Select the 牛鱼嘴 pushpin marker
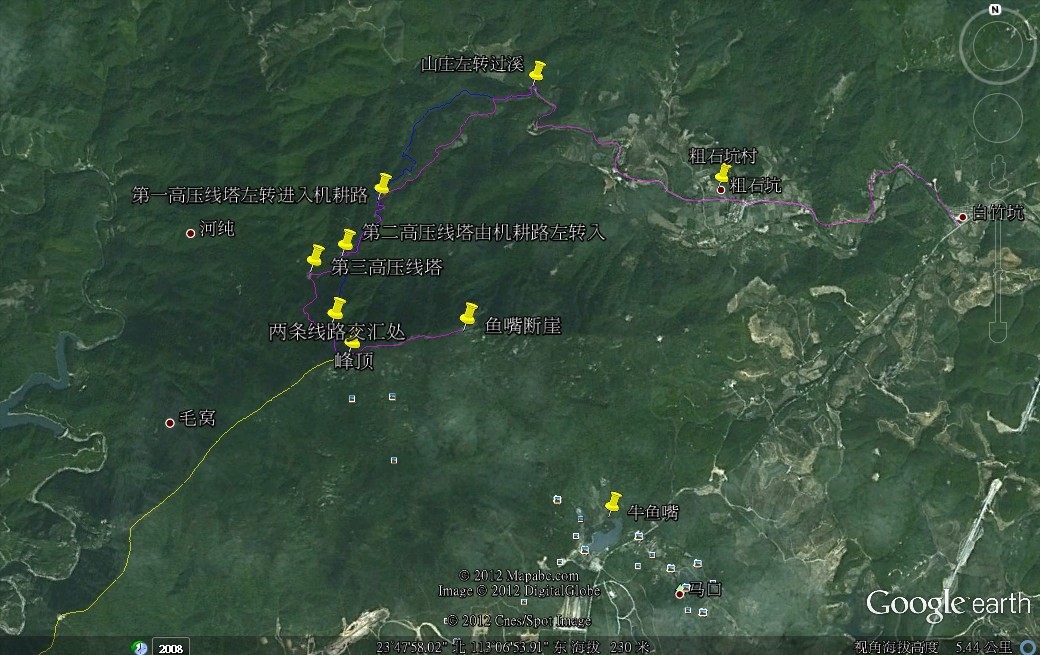Screen dimensions: 1040x655 coord(613,502)
